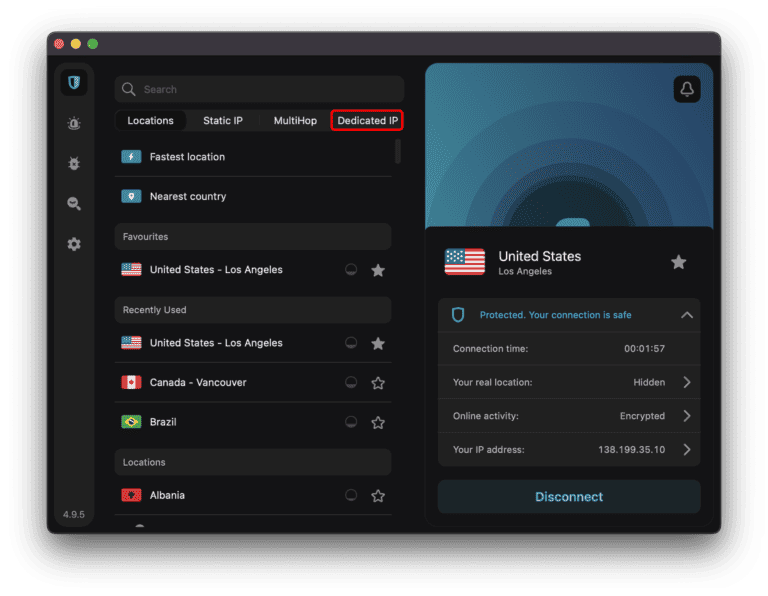This screenshot has width=768, height=596.
Task: Open notifications bell icon
Action: coord(687,89)
